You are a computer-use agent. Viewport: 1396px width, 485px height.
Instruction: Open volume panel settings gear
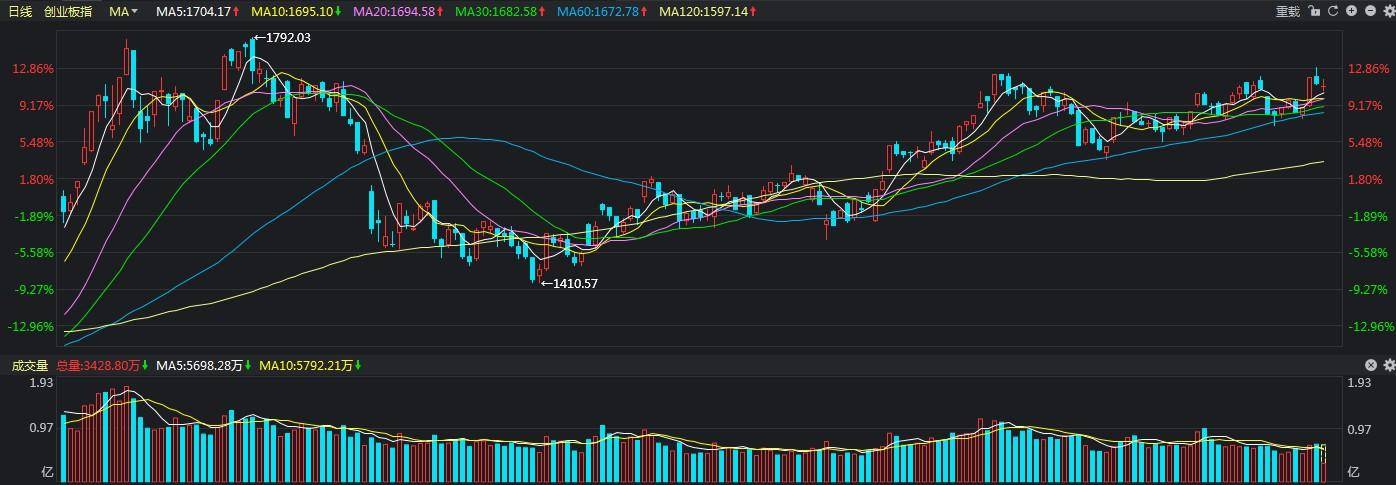(x=1389, y=366)
